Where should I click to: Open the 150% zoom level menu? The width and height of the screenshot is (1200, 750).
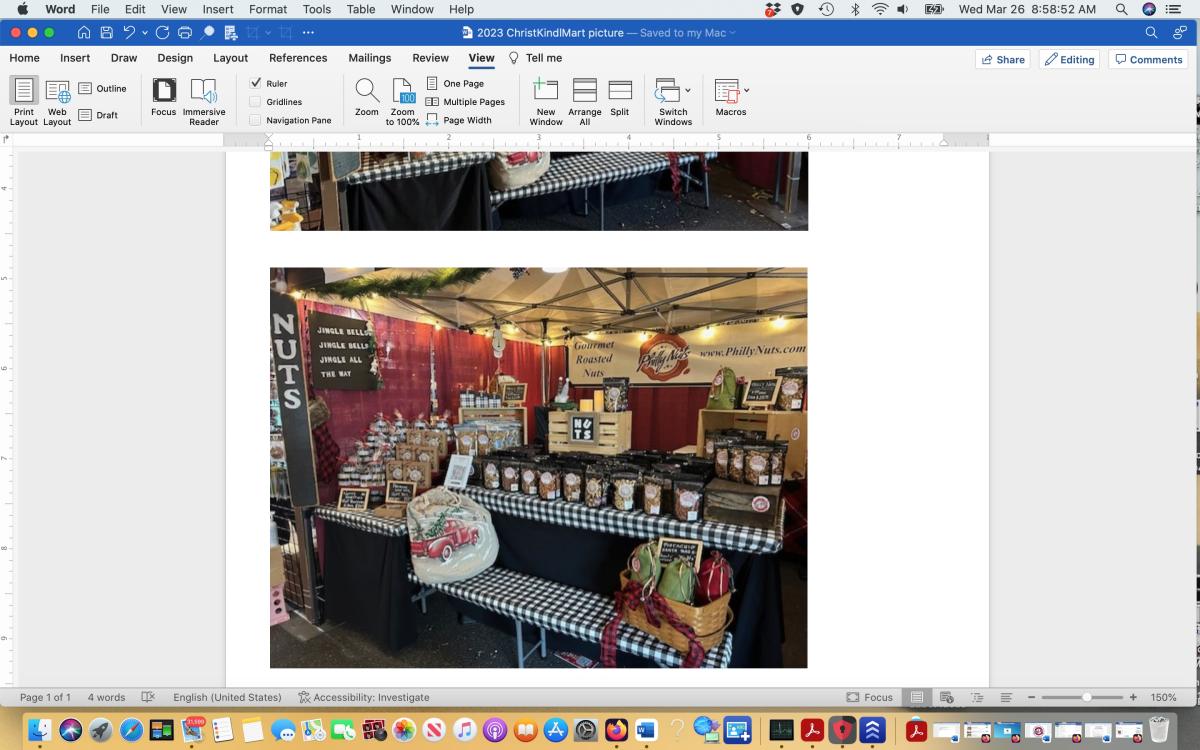[1163, 697]
